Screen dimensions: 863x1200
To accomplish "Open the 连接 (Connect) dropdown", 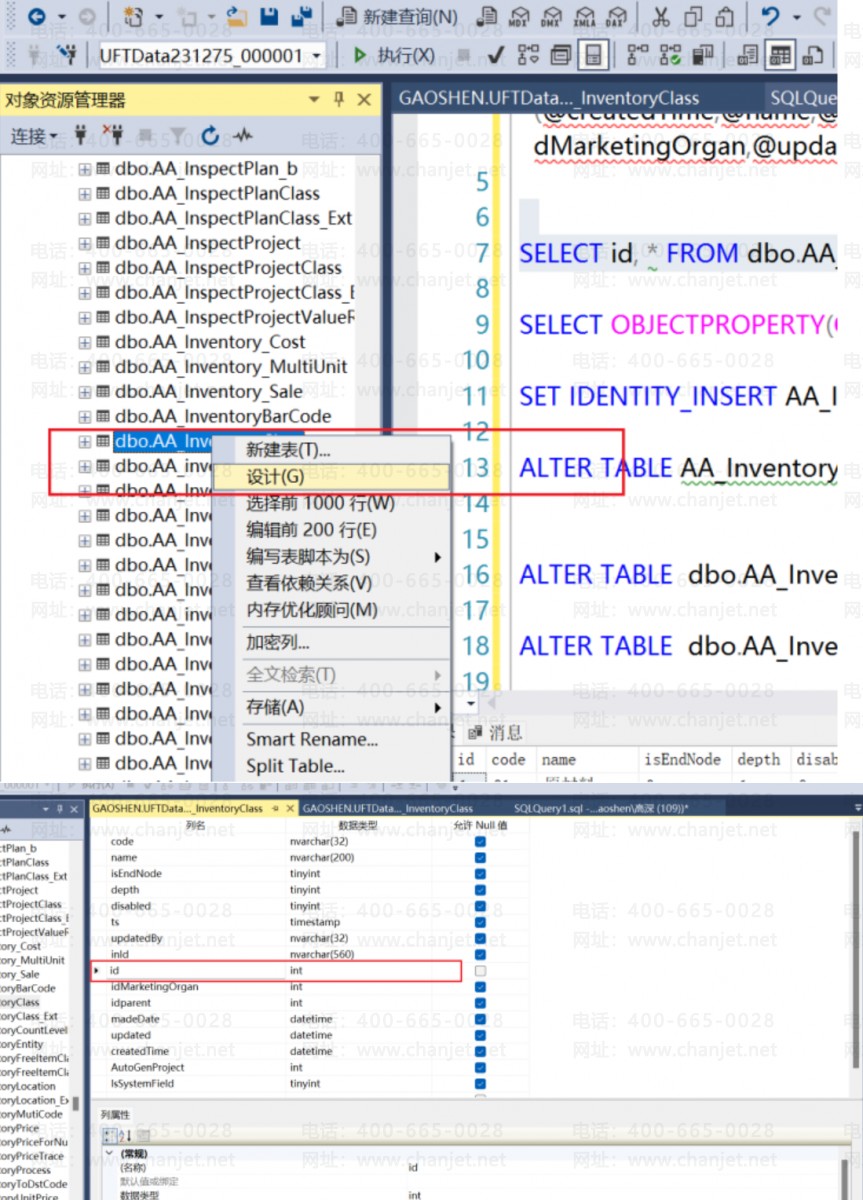I will [x=34, y=136].
